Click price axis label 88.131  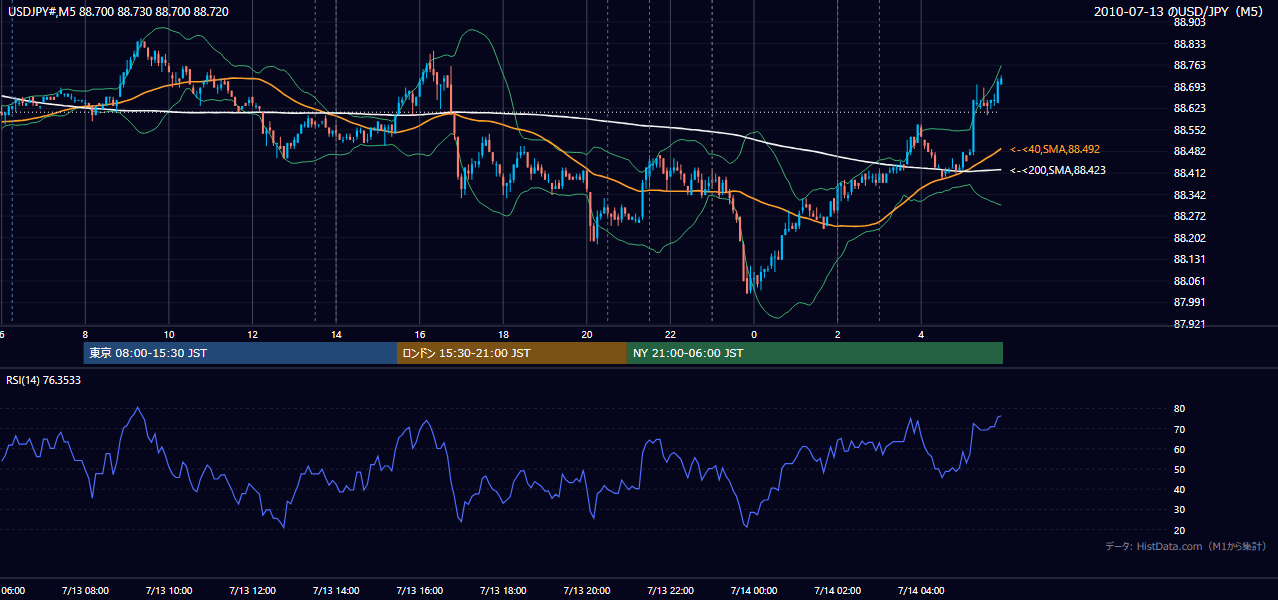tap(1189, 259)
